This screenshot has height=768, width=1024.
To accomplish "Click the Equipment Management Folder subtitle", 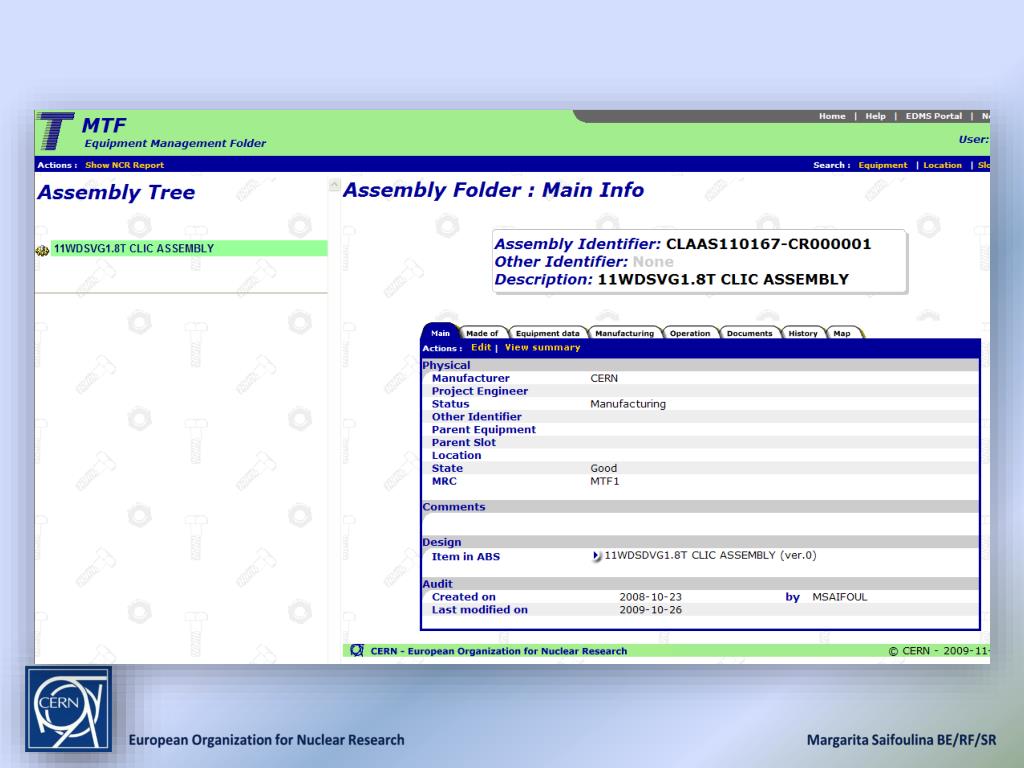I will pyautogui.click(x=175, y=144).
